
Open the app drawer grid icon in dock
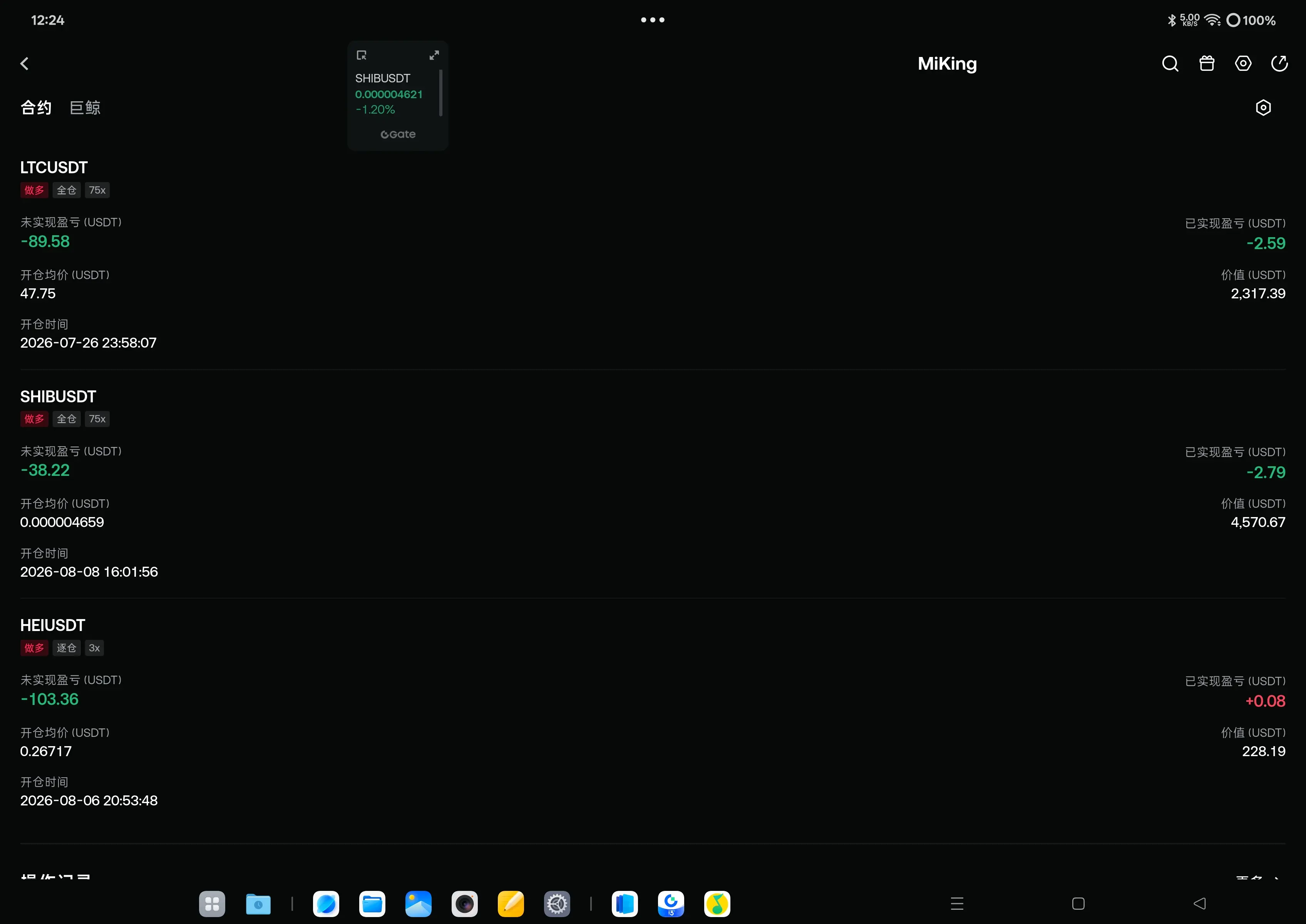[x=212, y=904]
